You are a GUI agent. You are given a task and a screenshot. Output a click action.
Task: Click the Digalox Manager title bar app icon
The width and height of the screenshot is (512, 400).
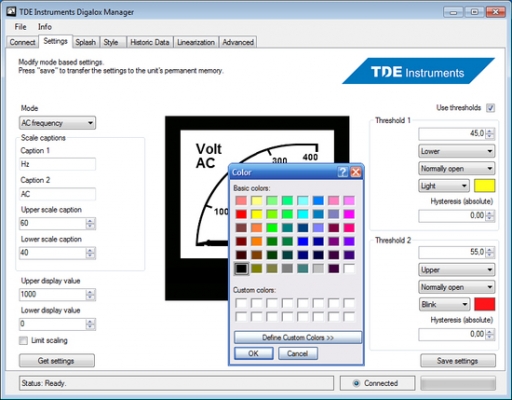[x=11, y=12]
